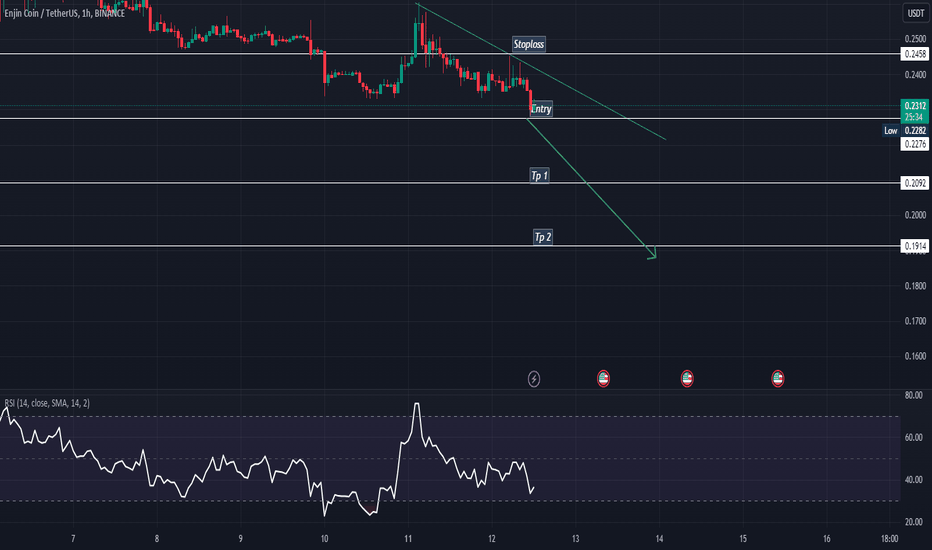Click the Low 0.2282 price tag
Screen dimensions: 932x550
click(x=905, y=131)
